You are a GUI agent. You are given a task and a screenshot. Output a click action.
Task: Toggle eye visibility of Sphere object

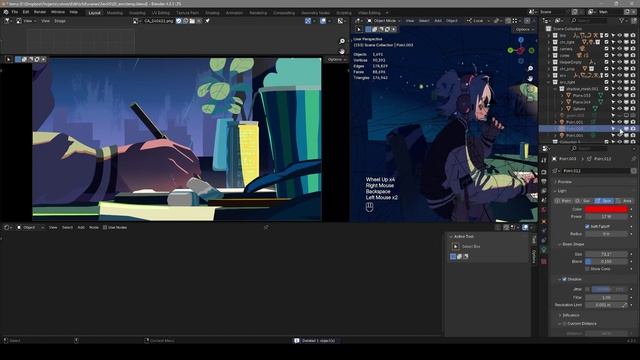coord(620,109)
